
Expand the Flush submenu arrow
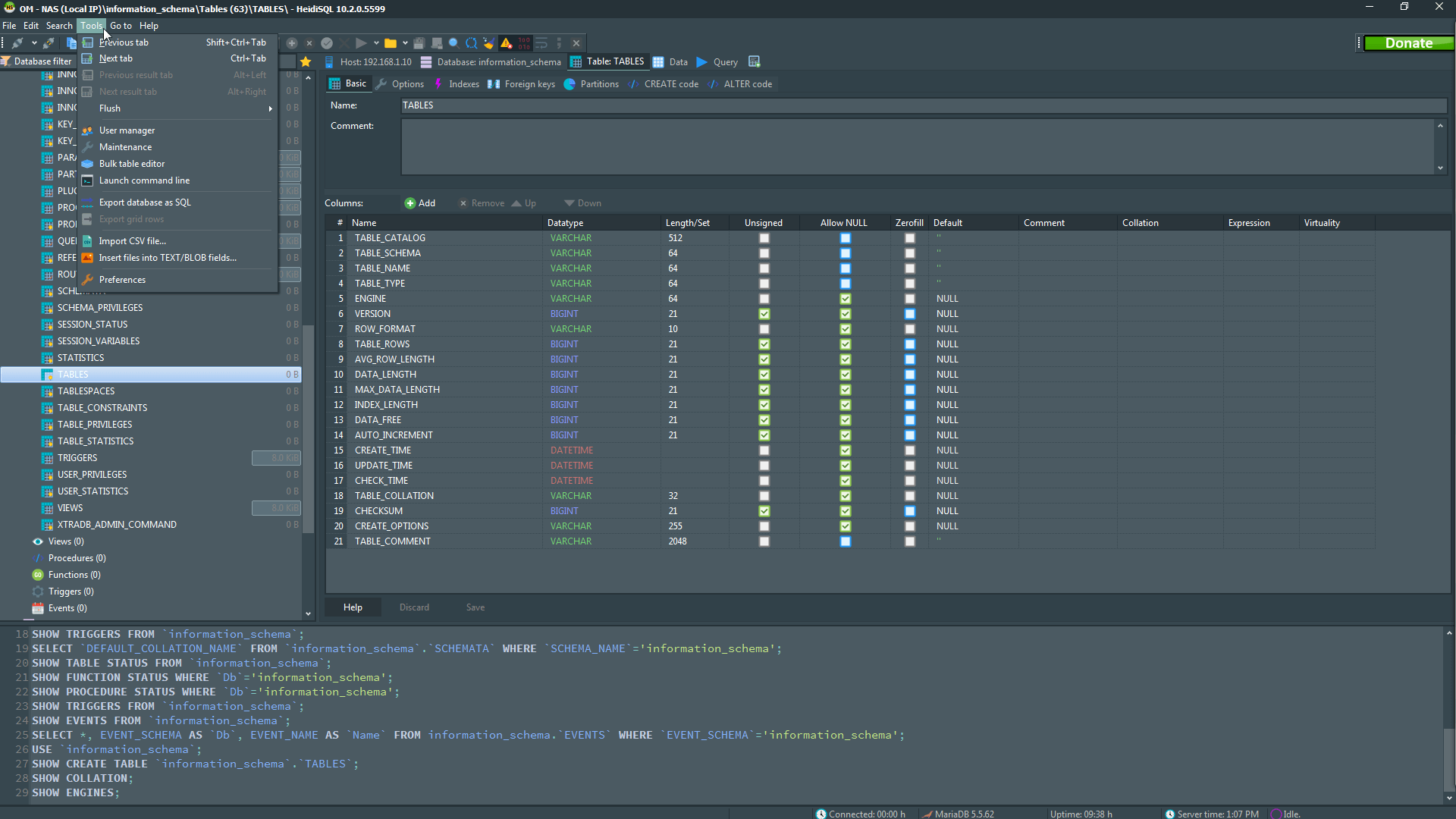point(270,108)
